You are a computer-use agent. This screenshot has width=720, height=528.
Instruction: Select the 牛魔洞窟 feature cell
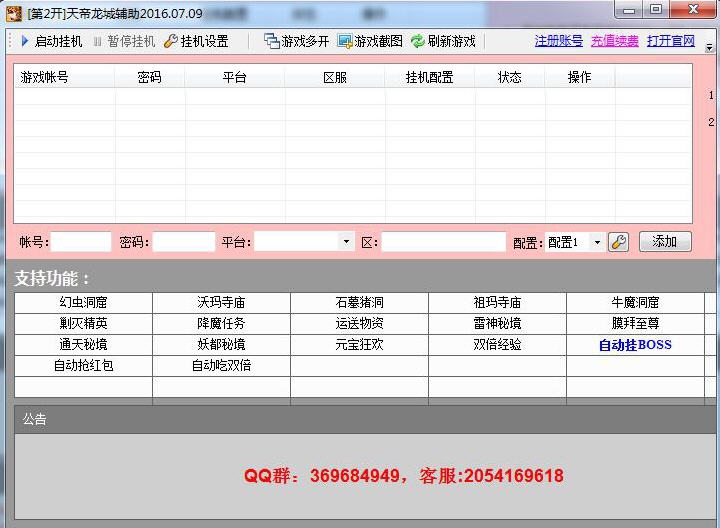[x=636, y=303]
